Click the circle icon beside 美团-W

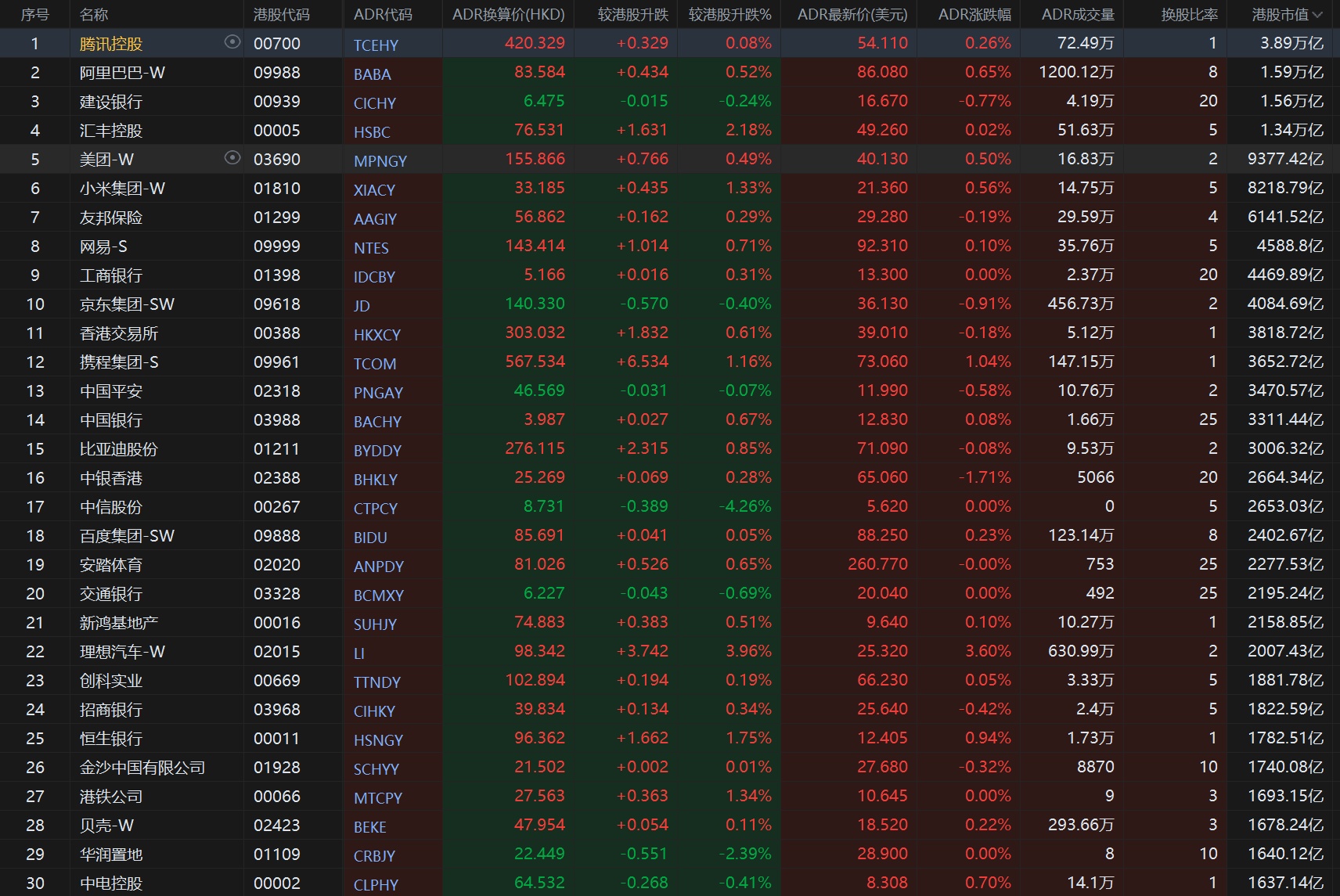click(232, 158)
